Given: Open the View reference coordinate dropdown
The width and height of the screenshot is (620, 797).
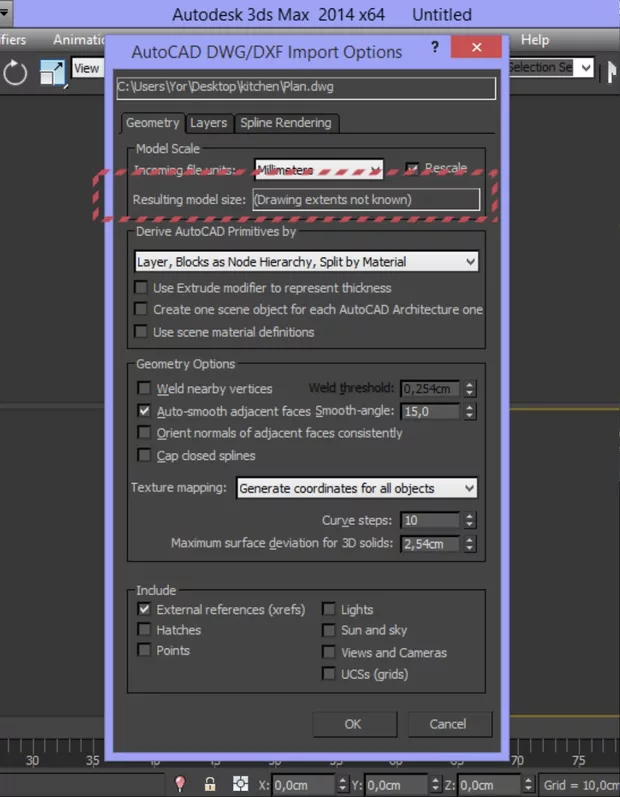Looking at the screenshot, I should point(87,68).
